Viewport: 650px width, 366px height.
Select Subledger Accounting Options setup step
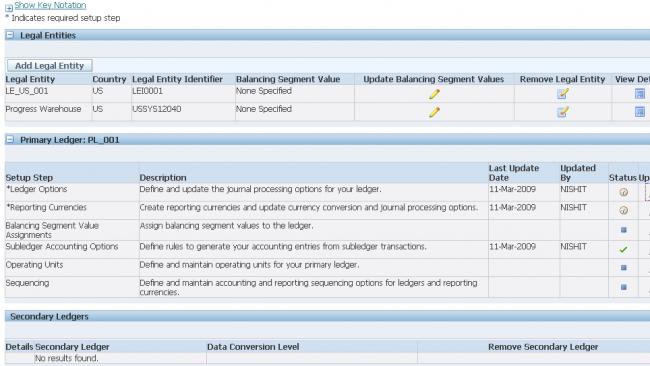coord(62,247)
